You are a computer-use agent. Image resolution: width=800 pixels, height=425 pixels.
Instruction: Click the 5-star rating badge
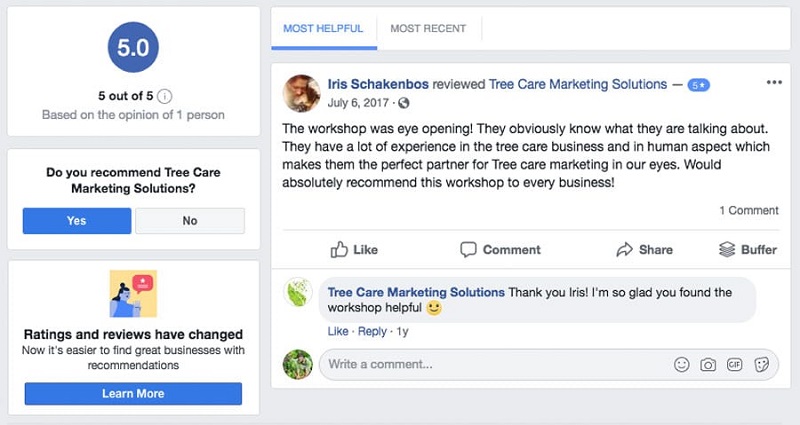pos(698,85)
